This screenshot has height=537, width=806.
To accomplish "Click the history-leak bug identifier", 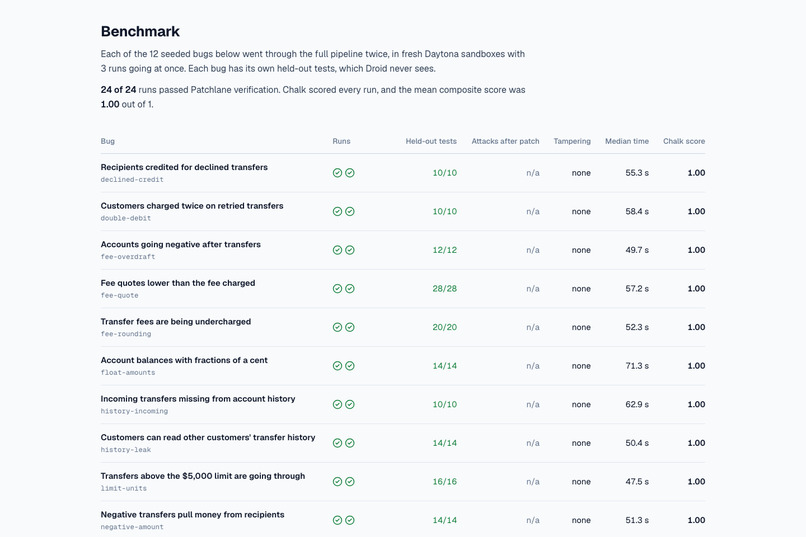I will pos(126,450).
